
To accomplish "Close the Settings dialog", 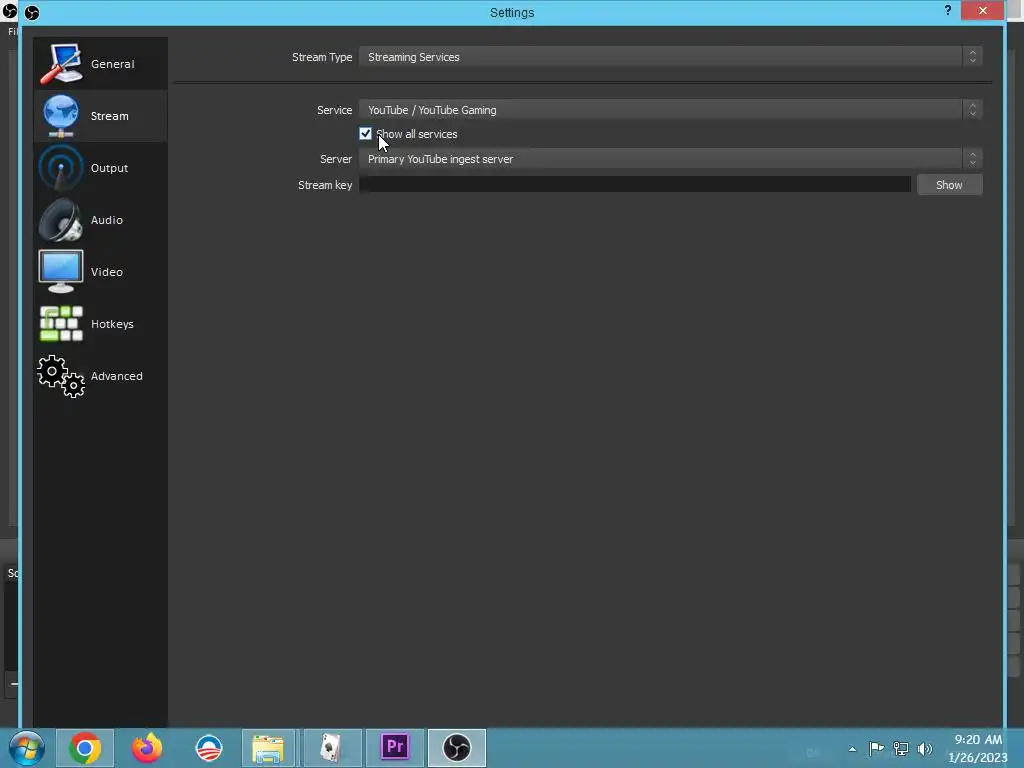I will 982,10.
